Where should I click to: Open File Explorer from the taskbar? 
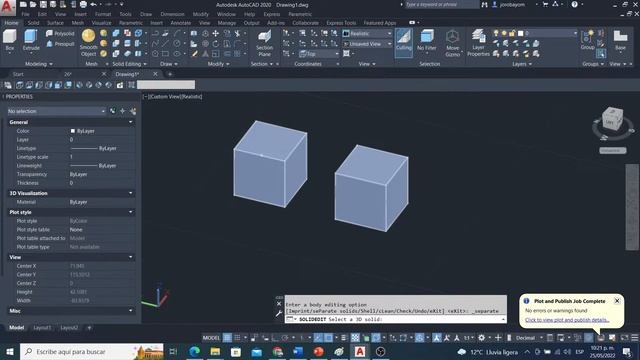click(215, 351)
